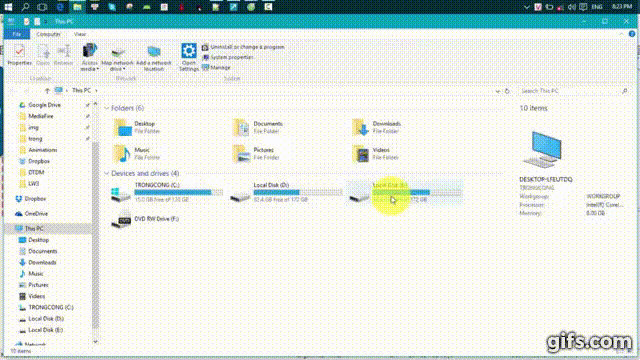Collapse the Folders (6) group
Screen dimensions: 640x360
[107, 108]
